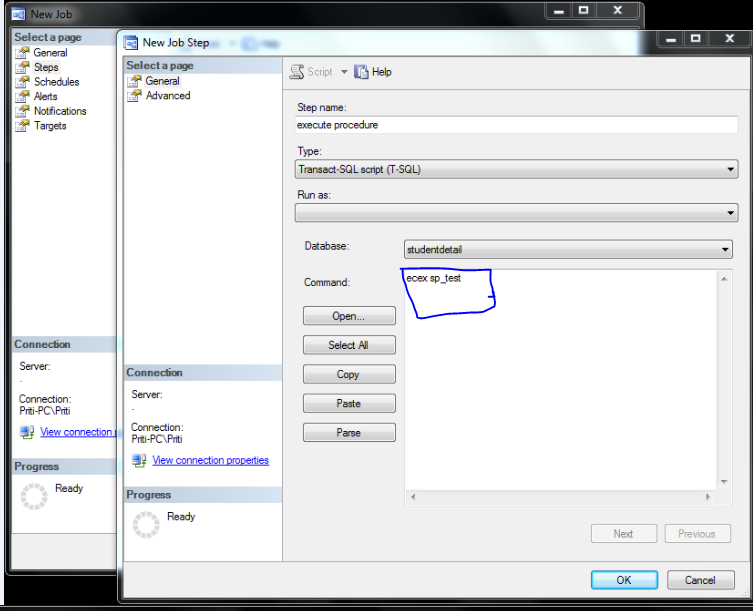The width and height of the screenshot is (753, 611).
Task: Select Advanced page label in New Job Step
Action: (168, 95)
